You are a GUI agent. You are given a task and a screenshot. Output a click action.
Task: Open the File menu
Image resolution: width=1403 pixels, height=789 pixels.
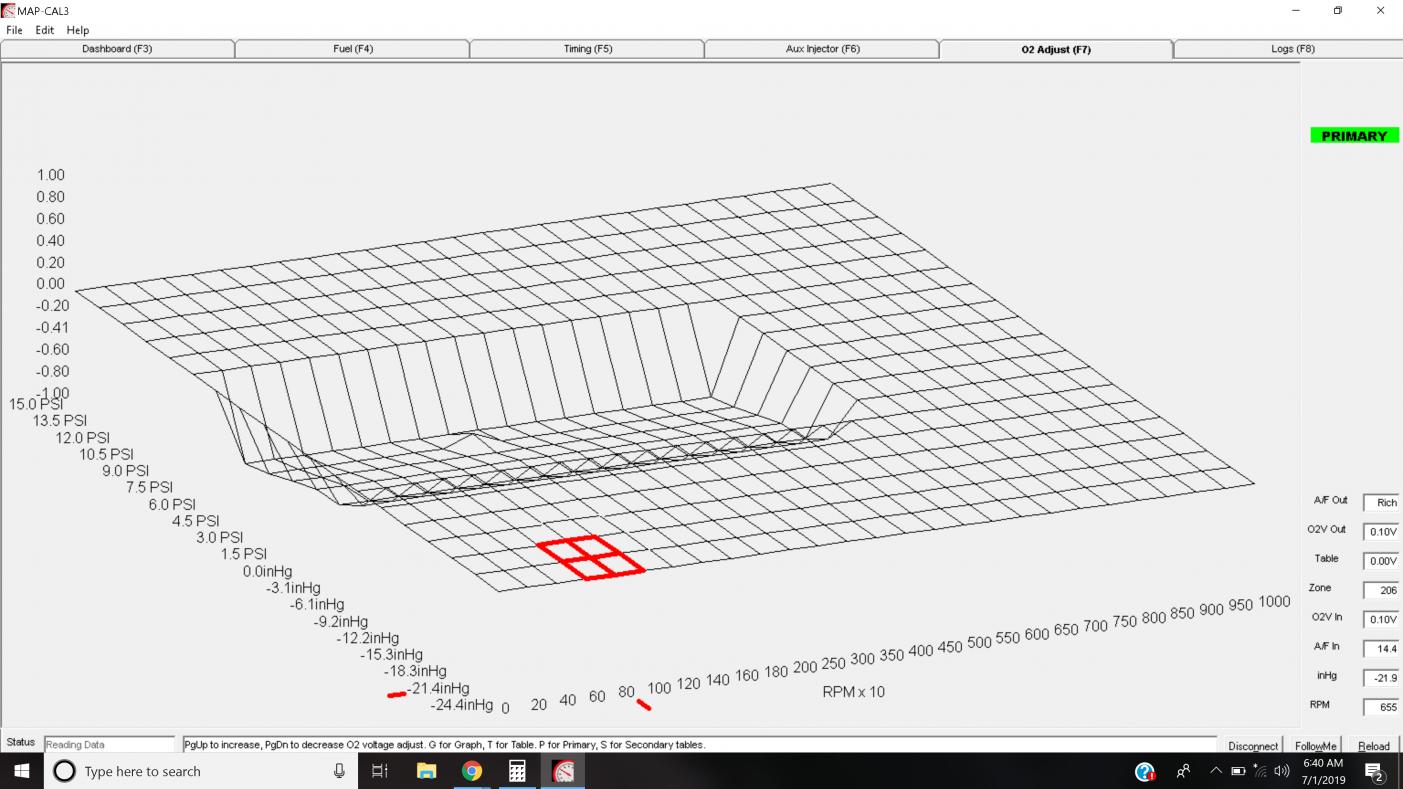point(14,30)
